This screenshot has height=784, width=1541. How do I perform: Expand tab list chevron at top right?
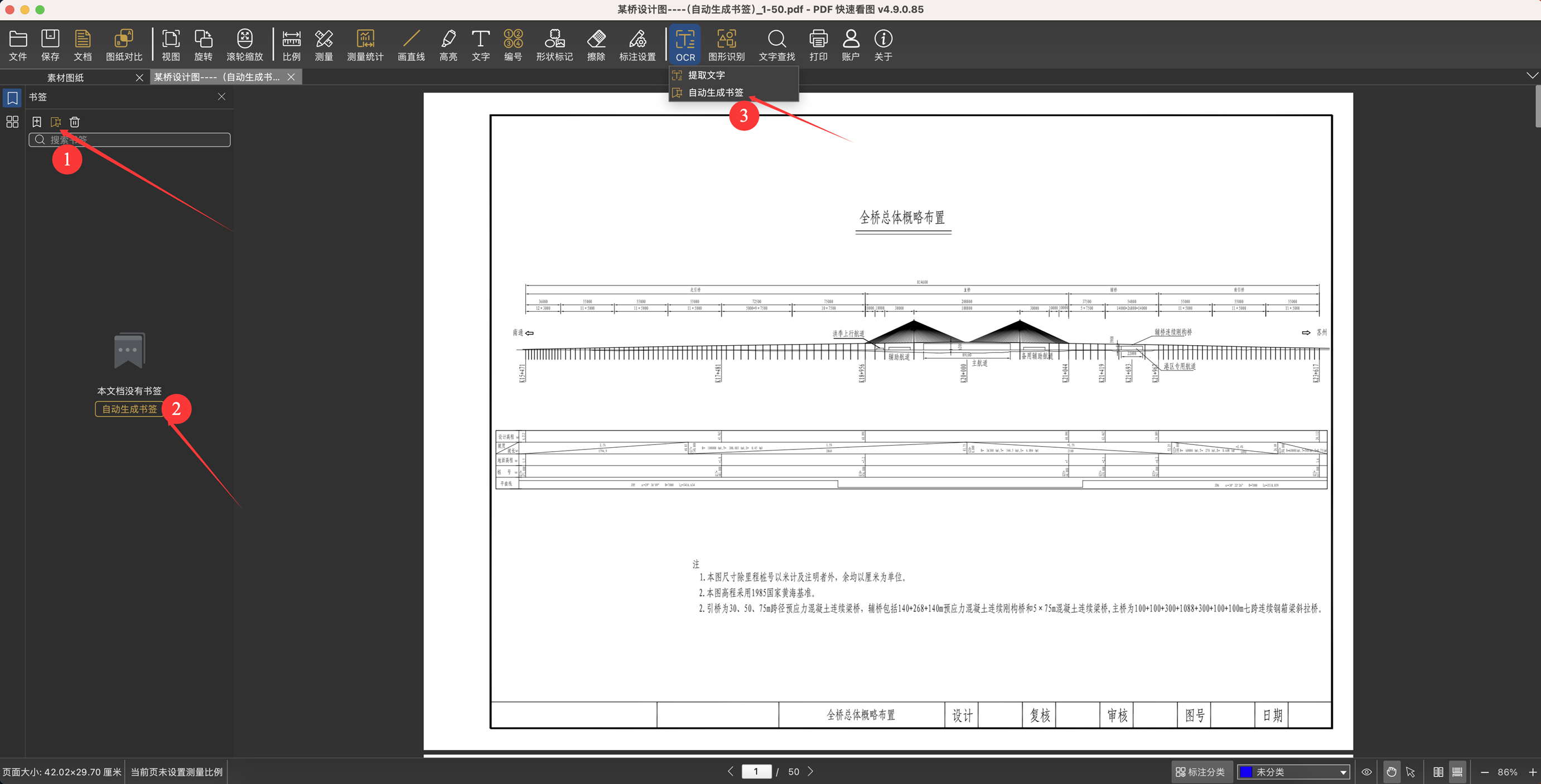(1532, 75)
